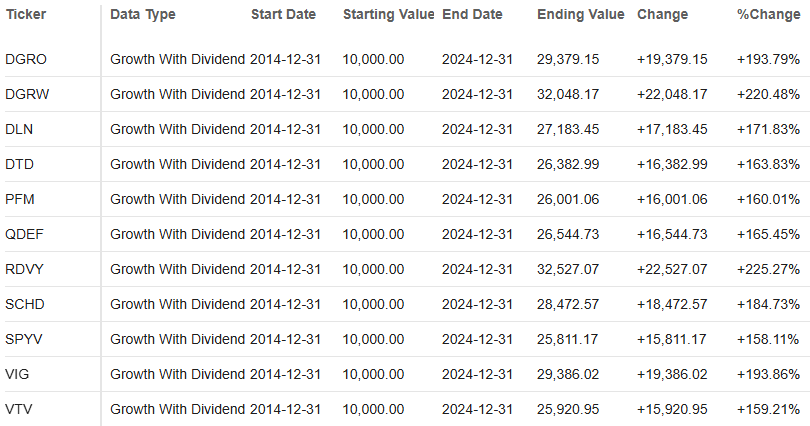Click the Change column header

pyautogui.click(x=662, y=15)
